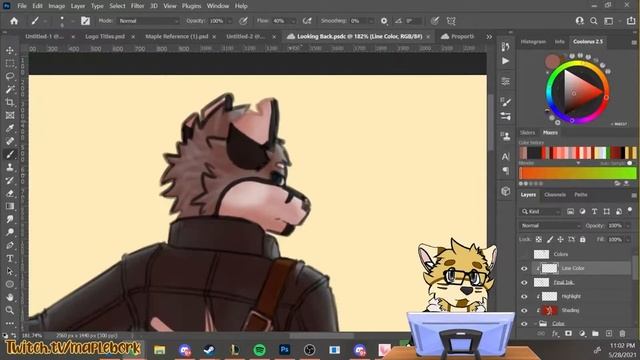Viewport: 640px width, 360px height.
Task: Select the Move tool
Action: (10, 51)
